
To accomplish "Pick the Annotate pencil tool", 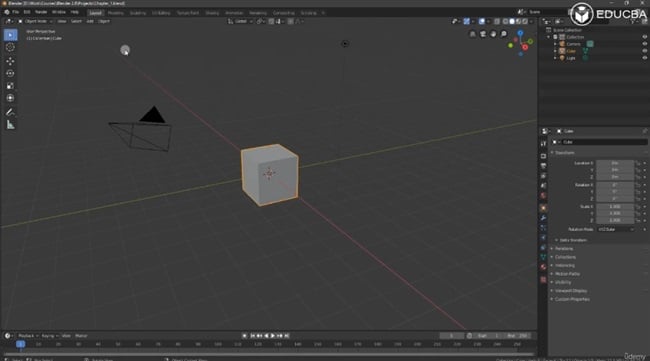I will point(10,112).
